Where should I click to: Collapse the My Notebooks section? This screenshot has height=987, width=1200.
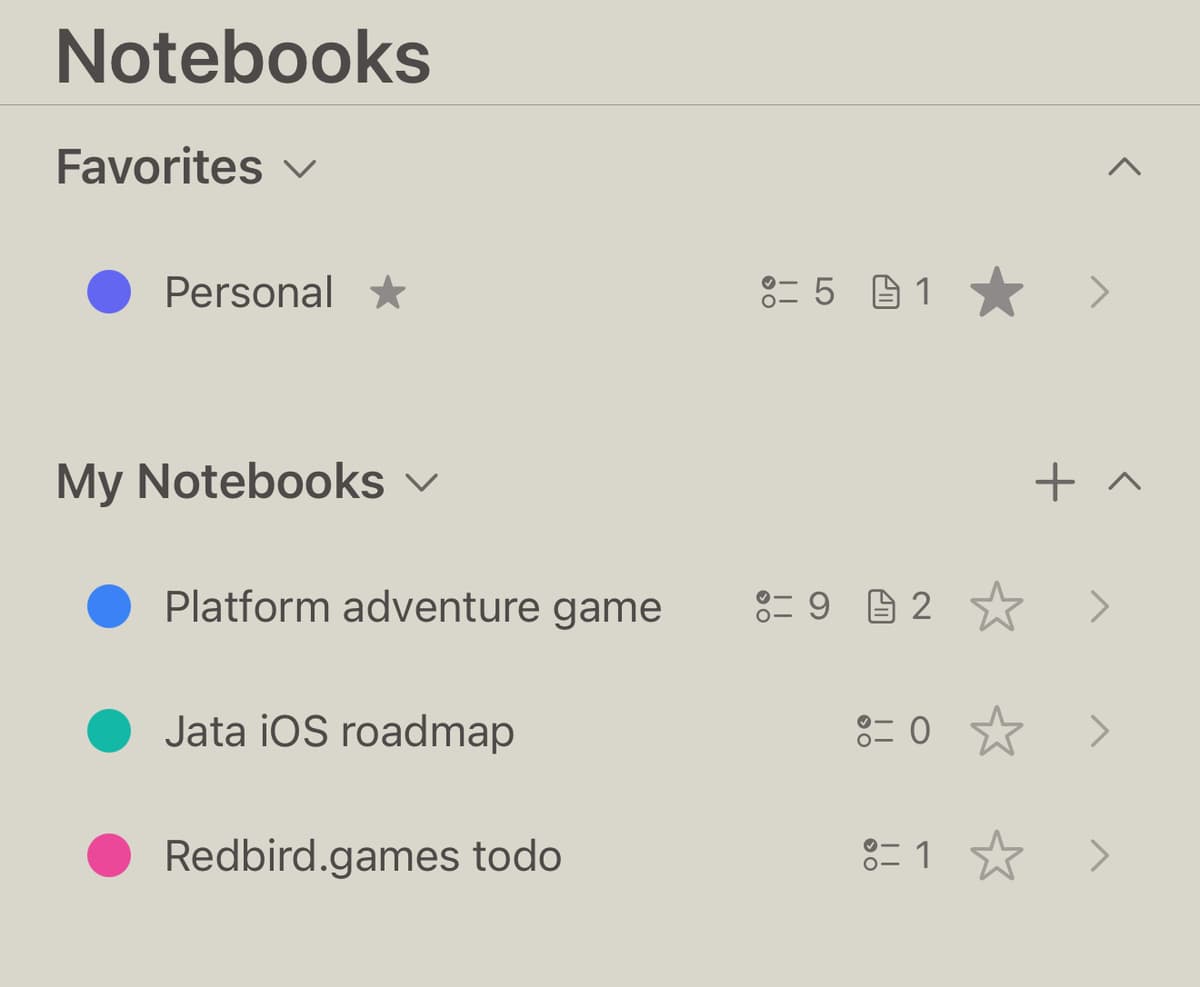1125,481
